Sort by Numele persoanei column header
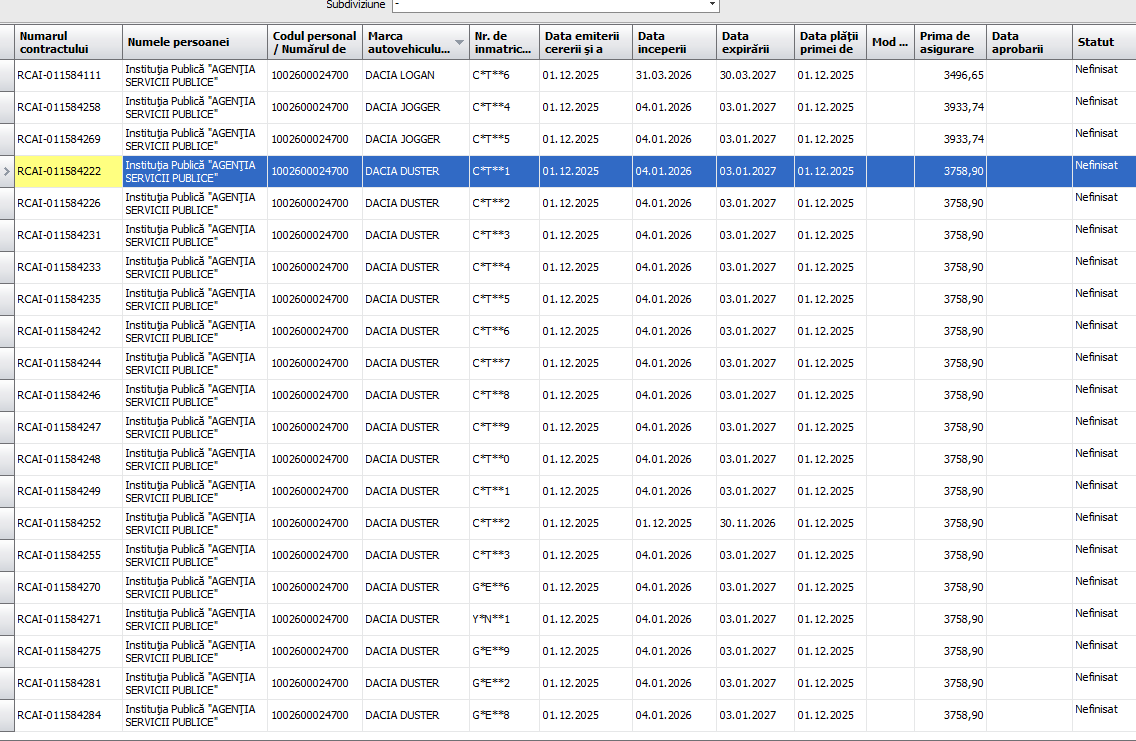 coord(195,42)
